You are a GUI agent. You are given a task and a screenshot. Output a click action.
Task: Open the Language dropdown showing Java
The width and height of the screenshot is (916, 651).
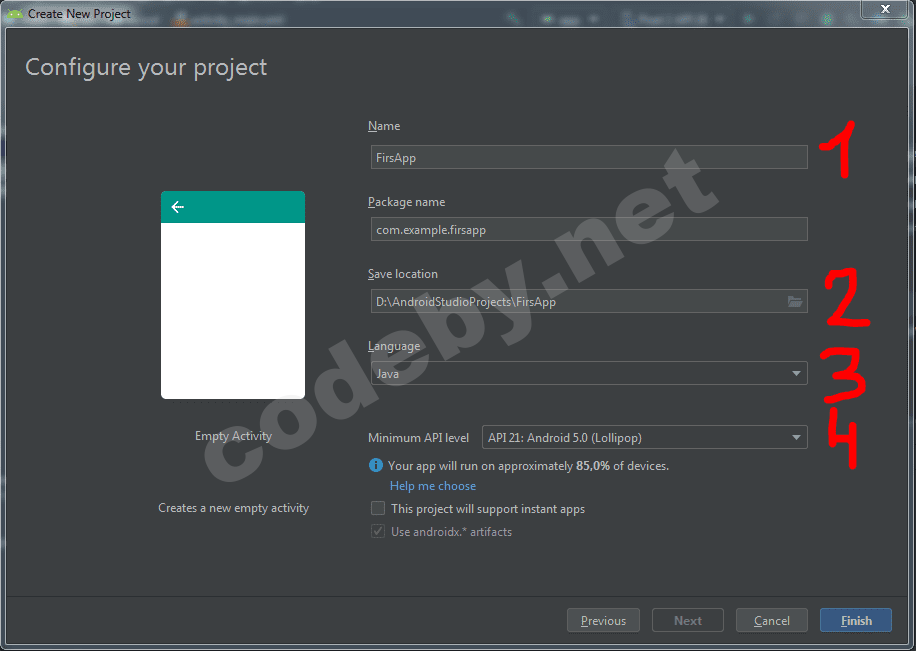tap(589, 373)
